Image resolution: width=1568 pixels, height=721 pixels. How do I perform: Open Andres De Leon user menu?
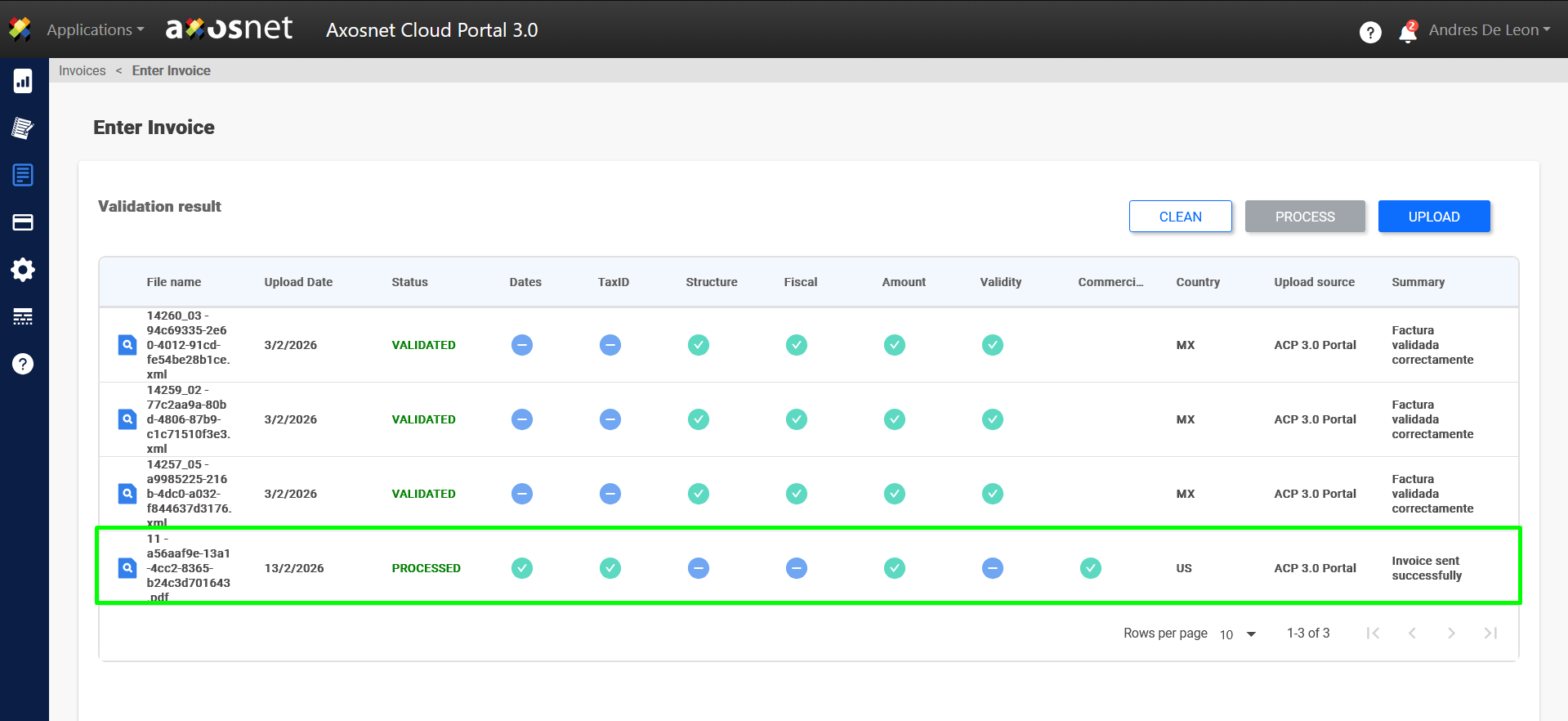click(1489, 30)
